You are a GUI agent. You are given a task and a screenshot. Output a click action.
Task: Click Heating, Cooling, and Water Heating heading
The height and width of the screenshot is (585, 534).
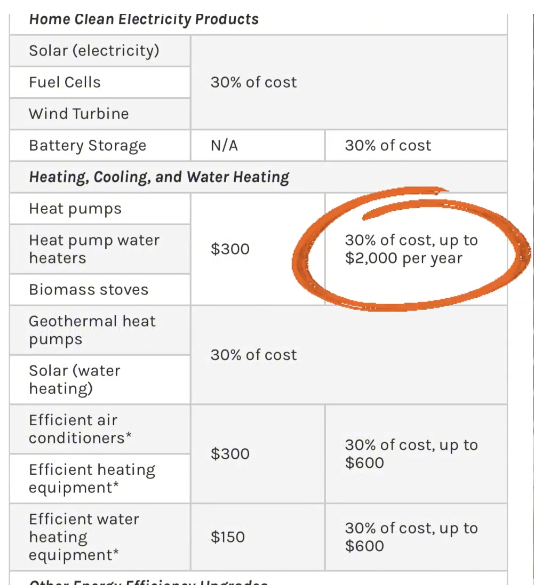click(x=159, y=177)
